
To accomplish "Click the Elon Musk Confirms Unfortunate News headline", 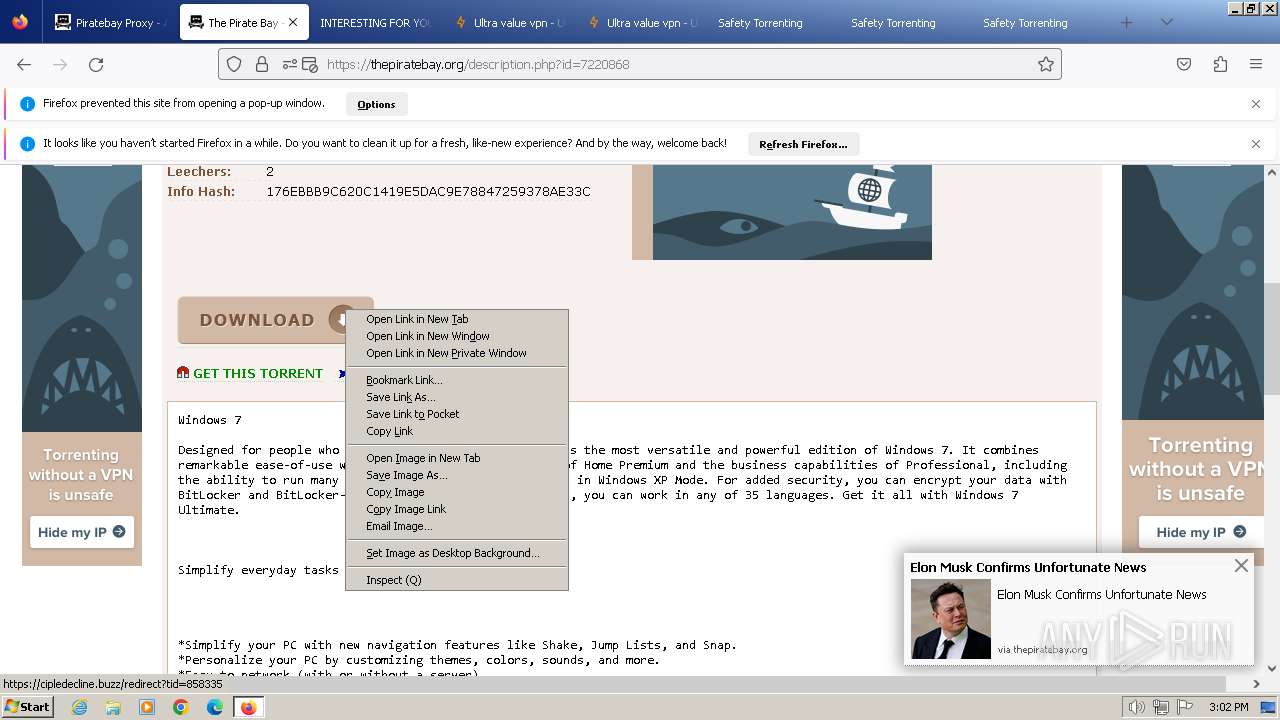I will click(x=1028, y=567).
